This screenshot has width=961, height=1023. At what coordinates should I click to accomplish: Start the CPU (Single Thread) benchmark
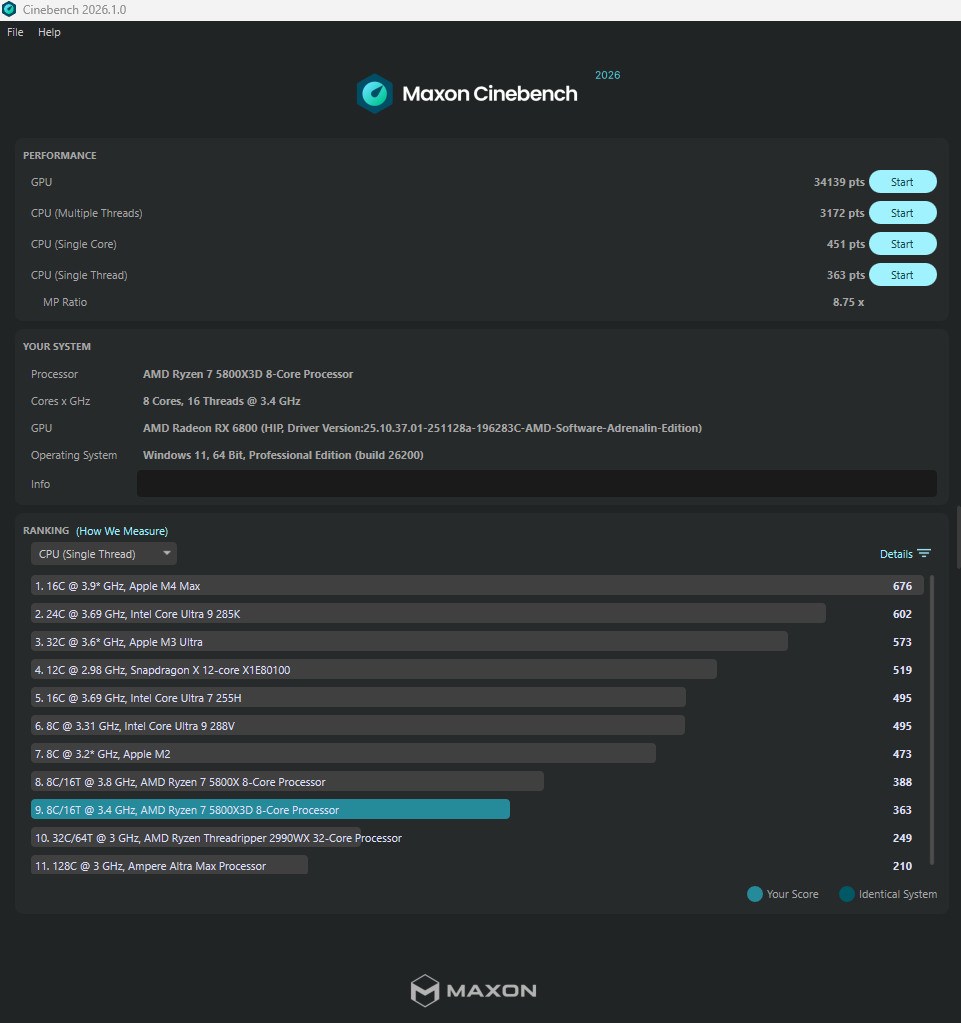pyautogui.click(x=902, y=275)
